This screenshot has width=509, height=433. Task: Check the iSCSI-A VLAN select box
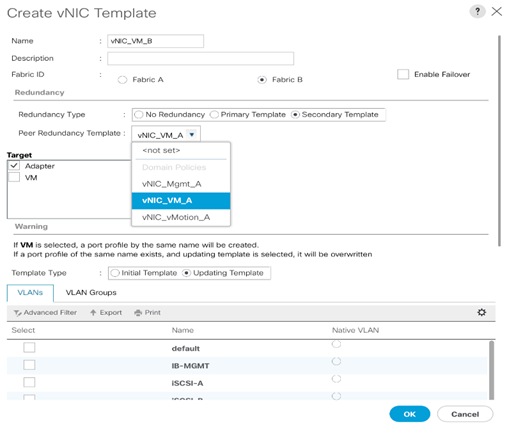point(29,382)
